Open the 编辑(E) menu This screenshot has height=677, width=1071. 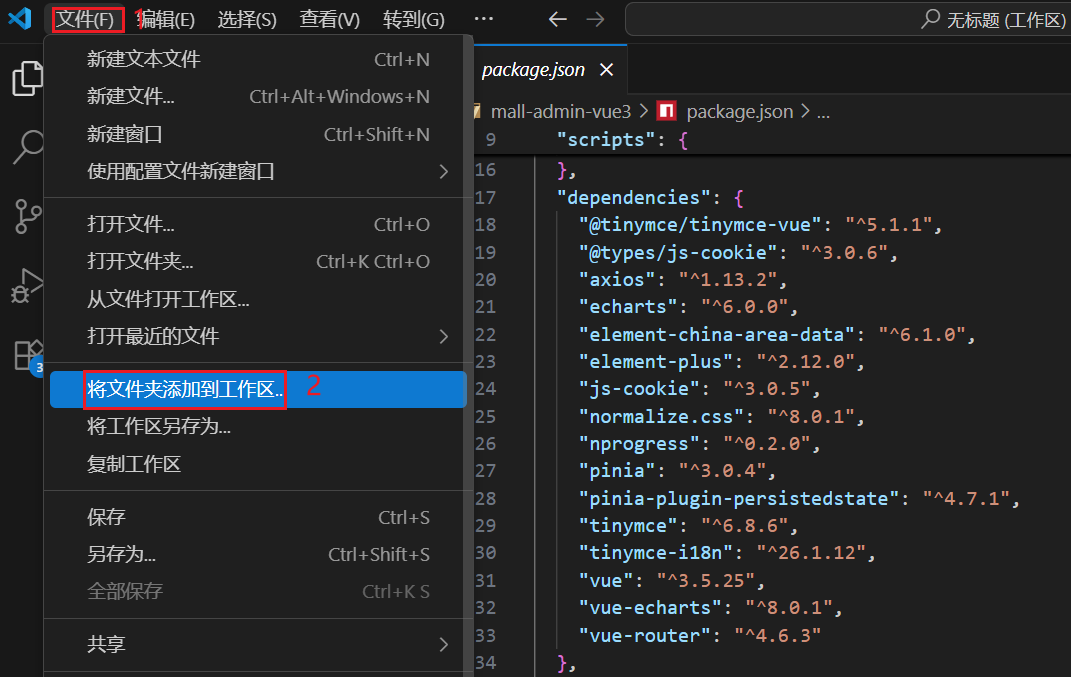point(166,19)
